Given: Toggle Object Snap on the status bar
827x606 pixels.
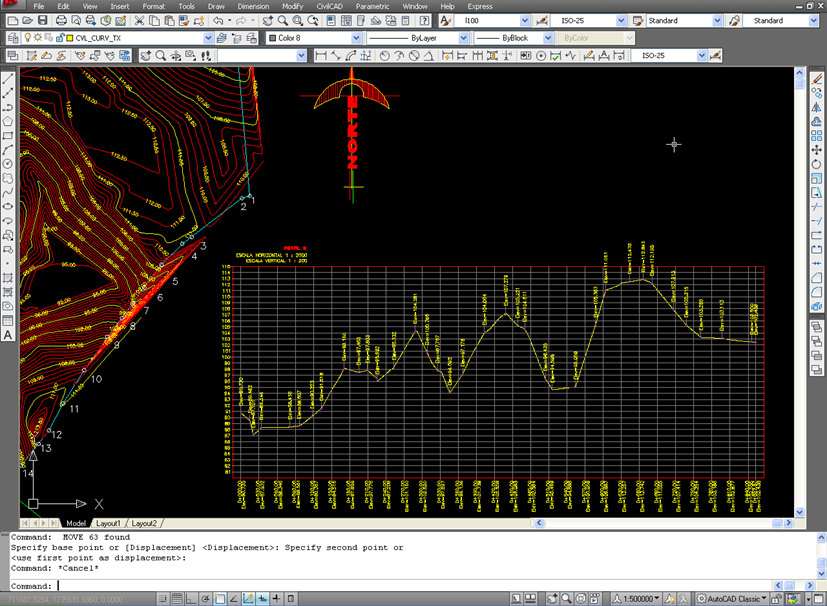Looking at the screenshot, I should pyautogui.click(x=220, y=597).
